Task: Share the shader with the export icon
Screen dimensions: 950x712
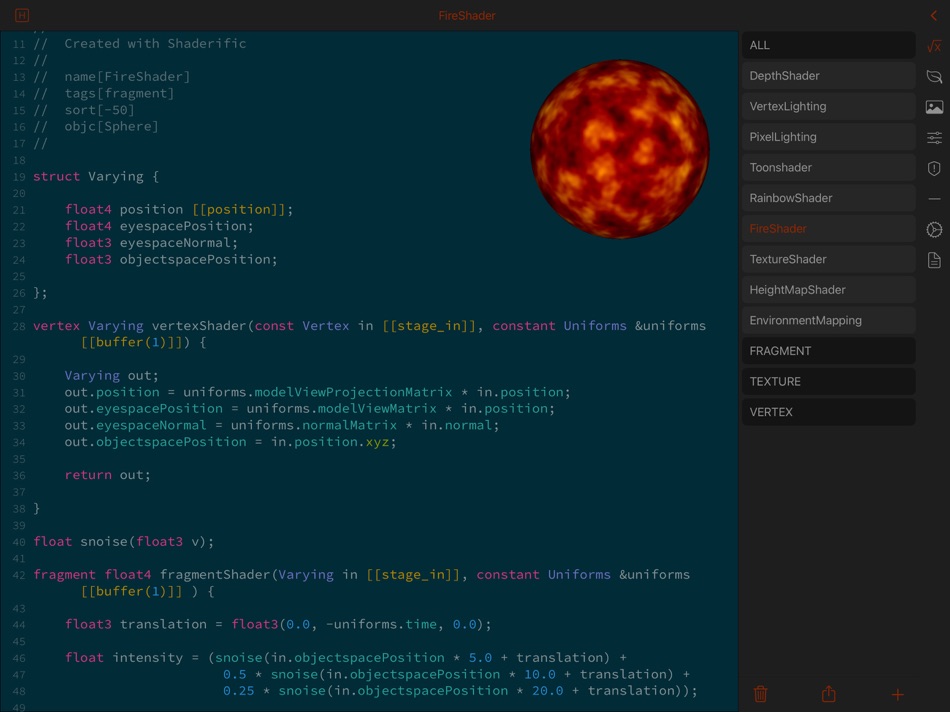Action: (829, 694)
